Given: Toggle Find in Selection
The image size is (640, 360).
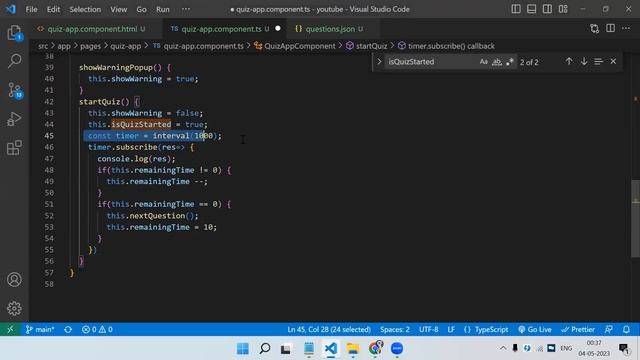Looking at the screenshot, I should [x=599, y=62].
